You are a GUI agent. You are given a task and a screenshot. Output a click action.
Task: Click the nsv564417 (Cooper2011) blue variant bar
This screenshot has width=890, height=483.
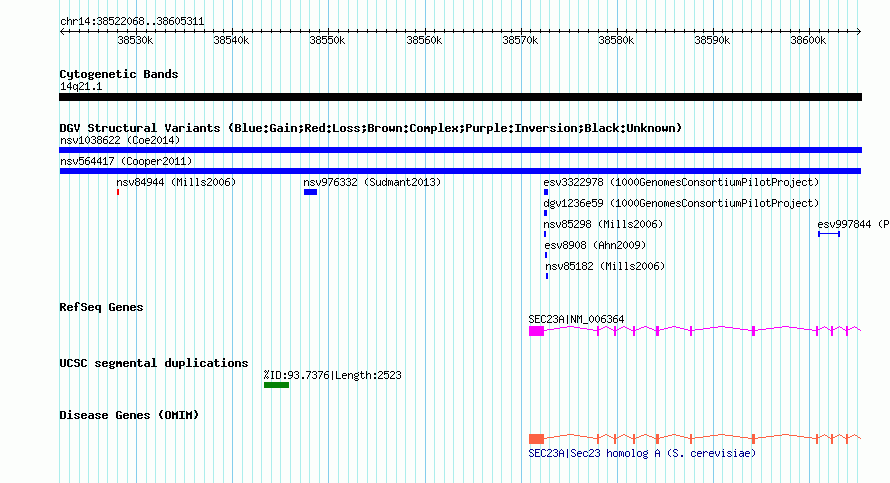460,171
